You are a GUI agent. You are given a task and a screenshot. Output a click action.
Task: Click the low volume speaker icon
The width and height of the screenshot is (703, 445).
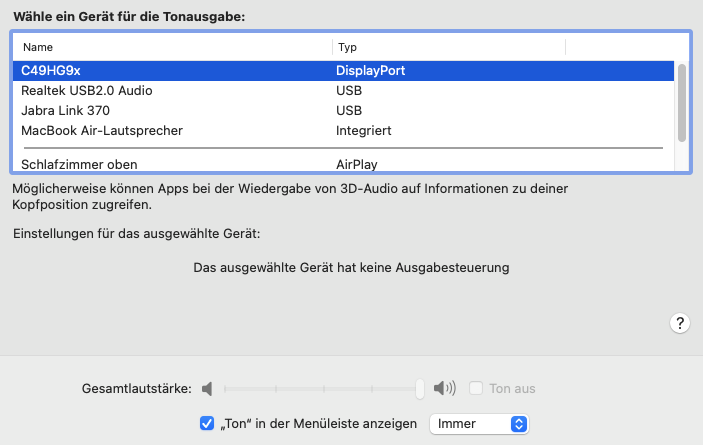pos(207,388)
